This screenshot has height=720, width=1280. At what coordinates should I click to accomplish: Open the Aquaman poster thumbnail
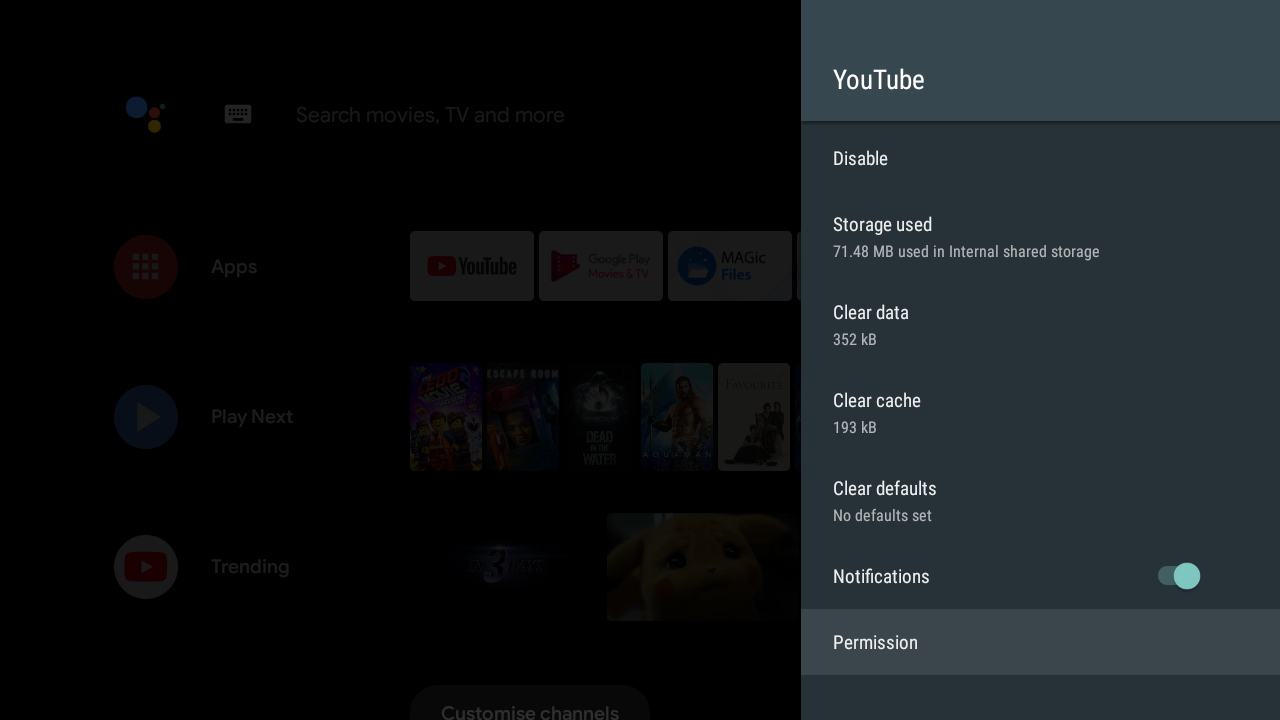coord(677,417)
